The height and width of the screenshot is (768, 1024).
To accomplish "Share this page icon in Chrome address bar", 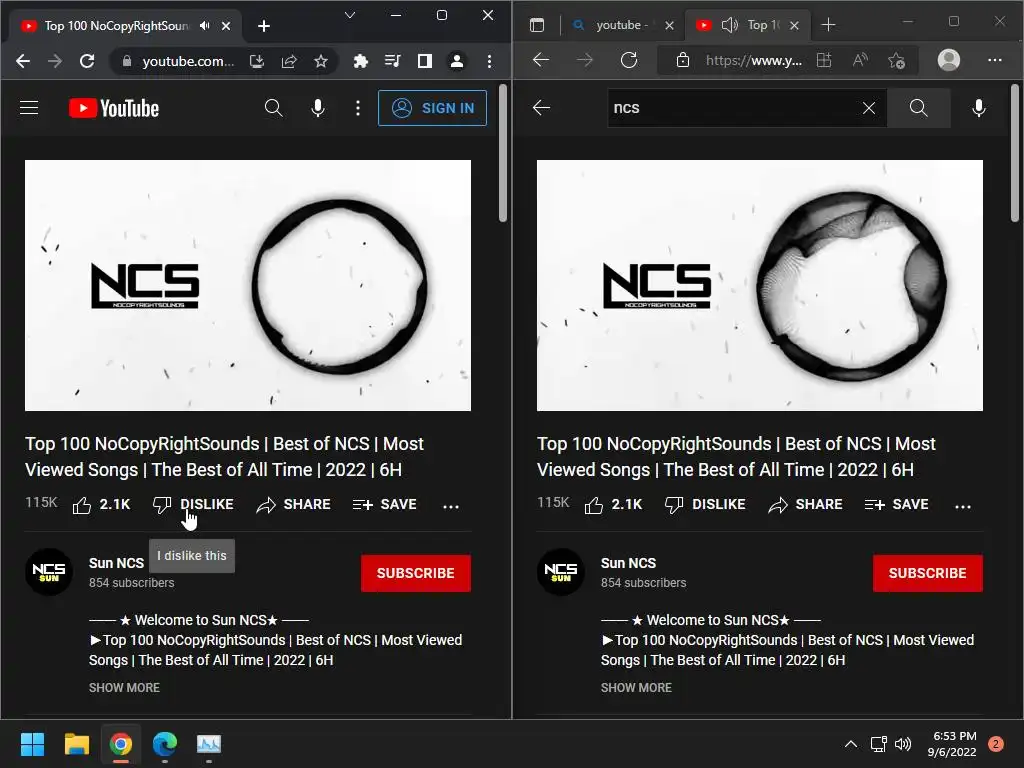I will (x=289, y=61).
